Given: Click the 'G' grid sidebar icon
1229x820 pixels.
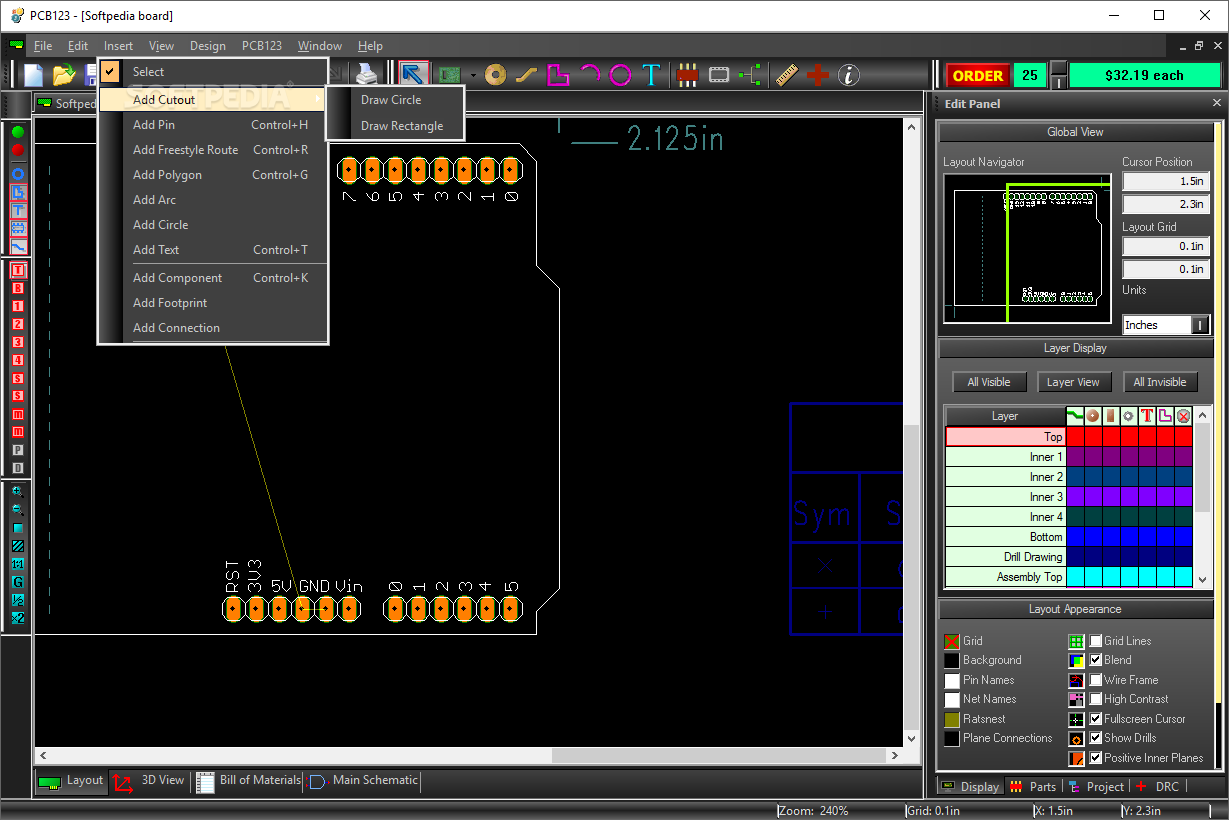Looking at the screenshot, I should point(18,582).
